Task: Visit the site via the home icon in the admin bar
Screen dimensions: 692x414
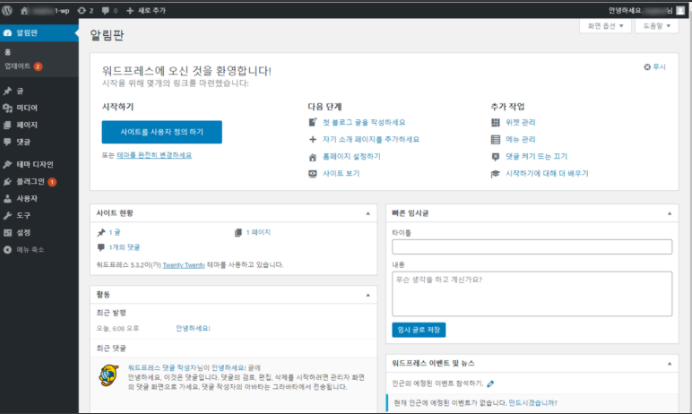Action: pos(24,11)
